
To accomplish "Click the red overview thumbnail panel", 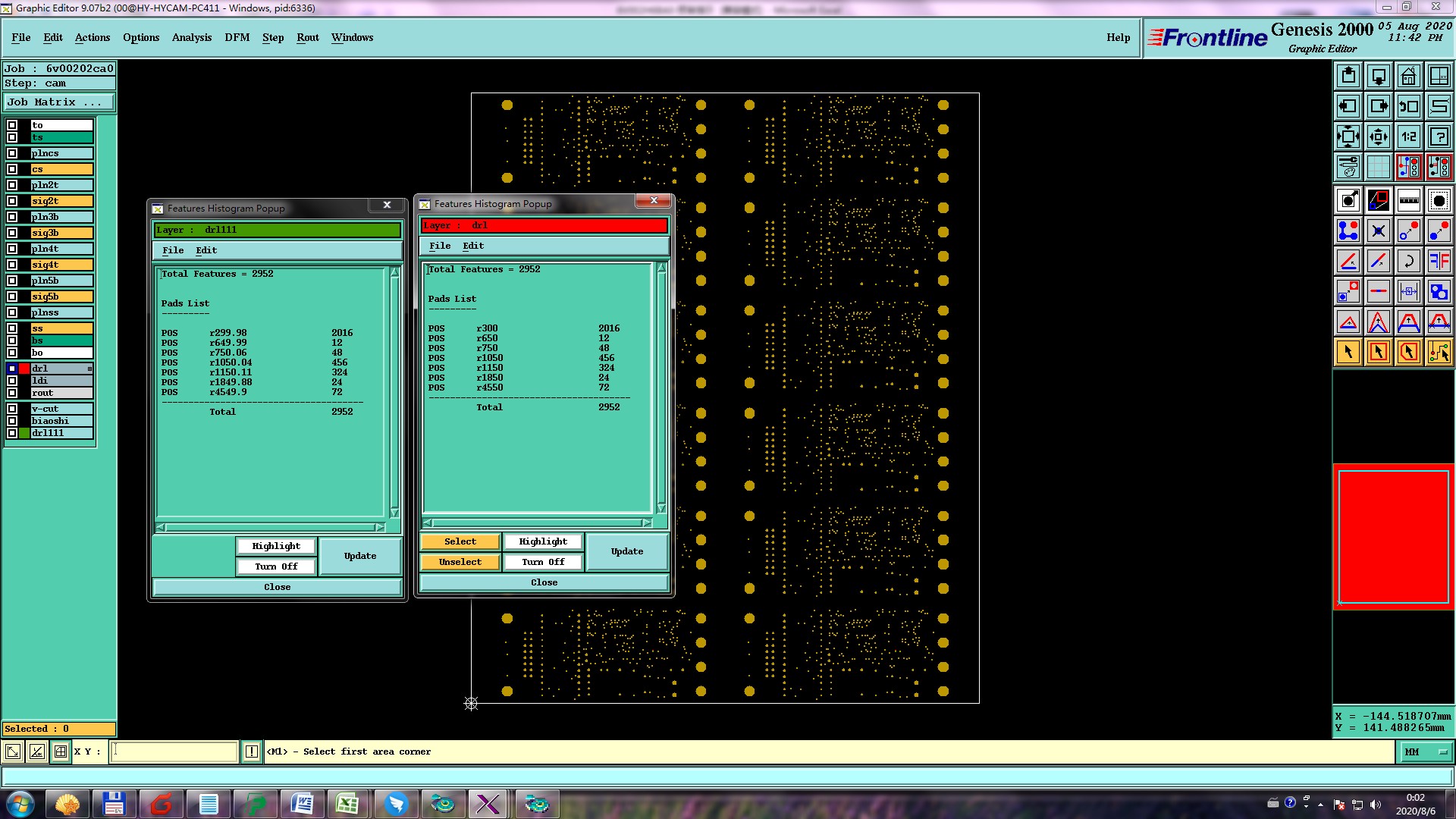I will pyautogui.click(x=1393, y=536).
